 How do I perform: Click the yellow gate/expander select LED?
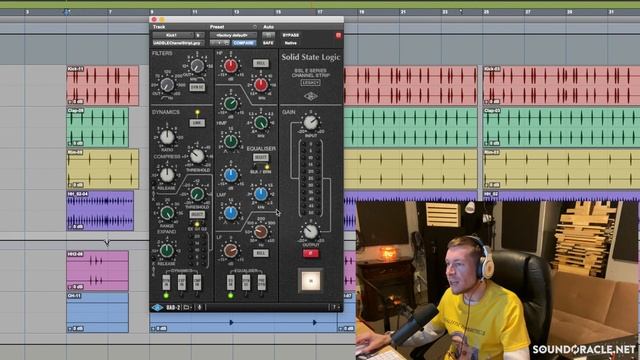[x=197, y=224]
